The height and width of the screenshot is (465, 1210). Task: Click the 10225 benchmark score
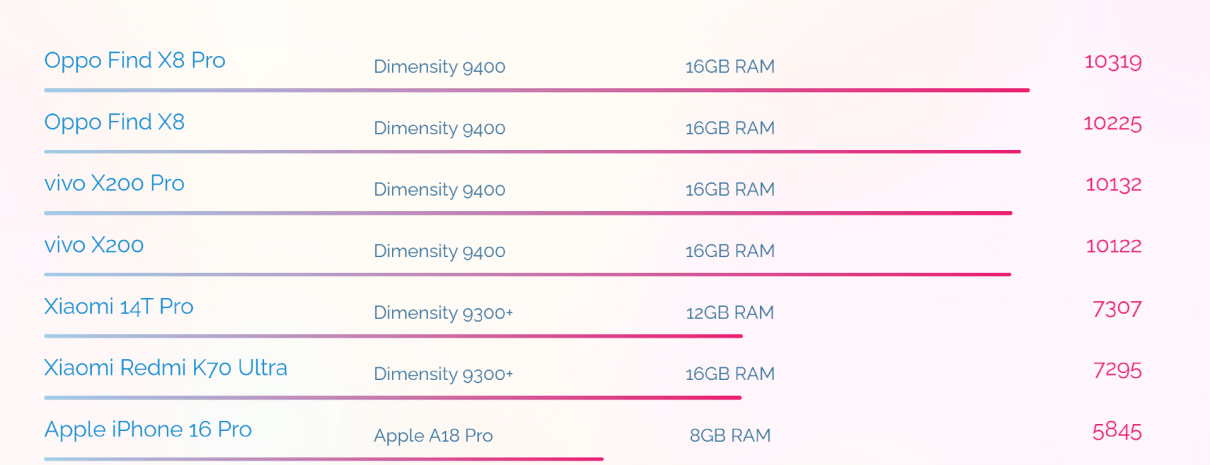point(1112,124)
